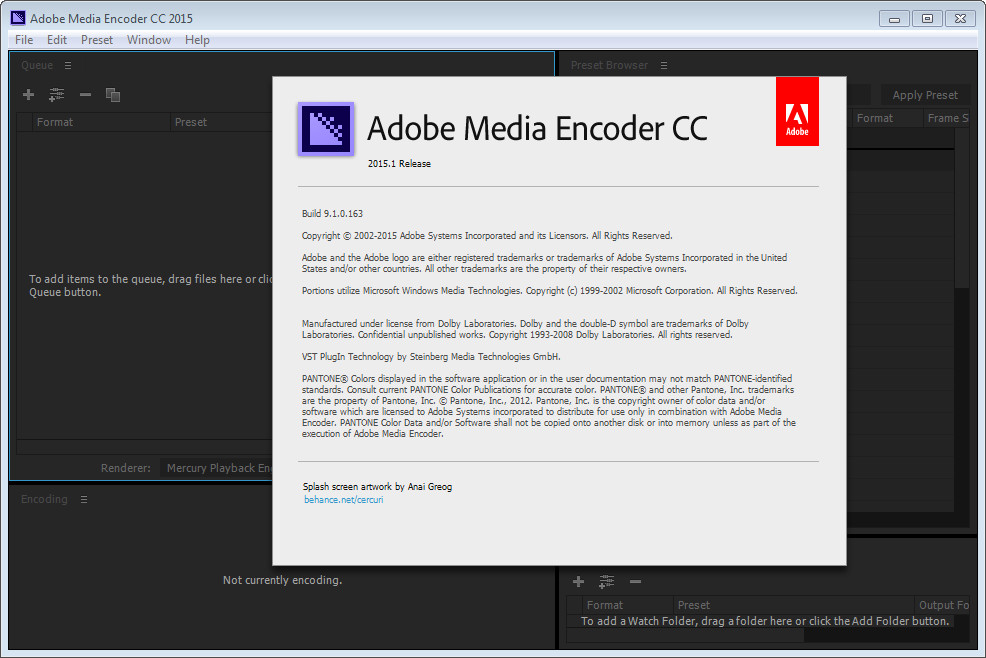Open the Encoding panel menu
The image size is (986, 658).
pos(84,500)
